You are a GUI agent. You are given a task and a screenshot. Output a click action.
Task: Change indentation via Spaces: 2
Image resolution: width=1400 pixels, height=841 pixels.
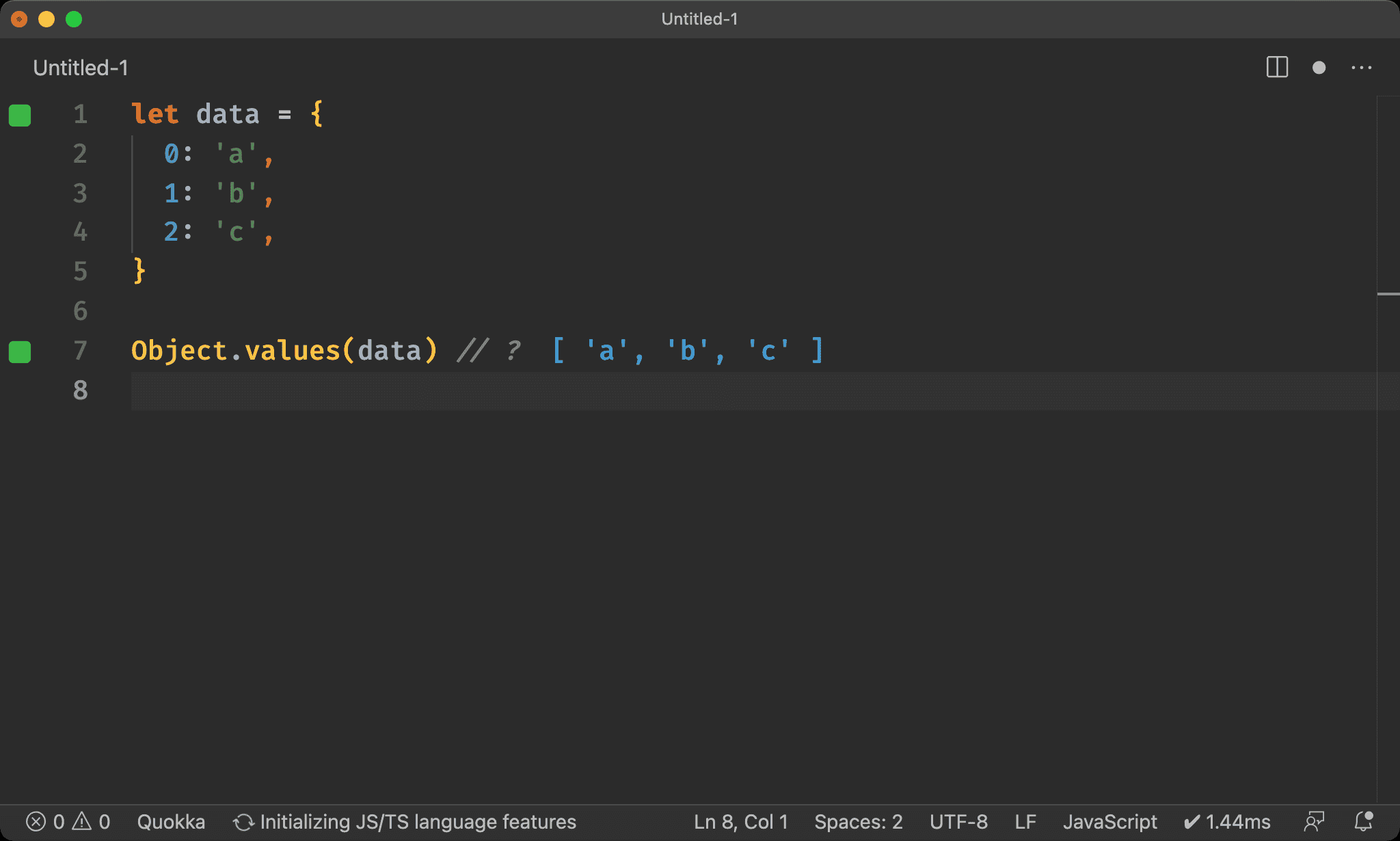click(x=858, y=821)
